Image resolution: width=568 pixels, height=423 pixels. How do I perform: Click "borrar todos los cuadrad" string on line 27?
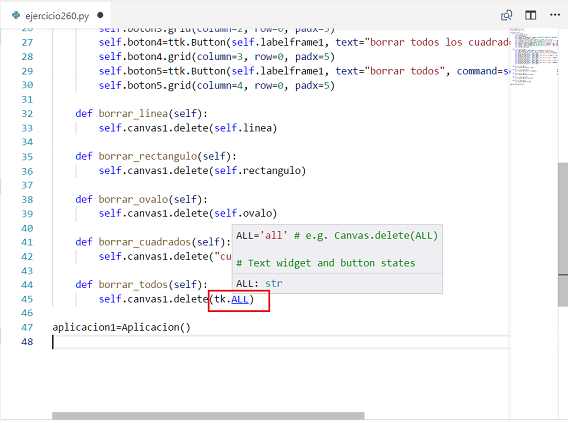tap(438, 42)
